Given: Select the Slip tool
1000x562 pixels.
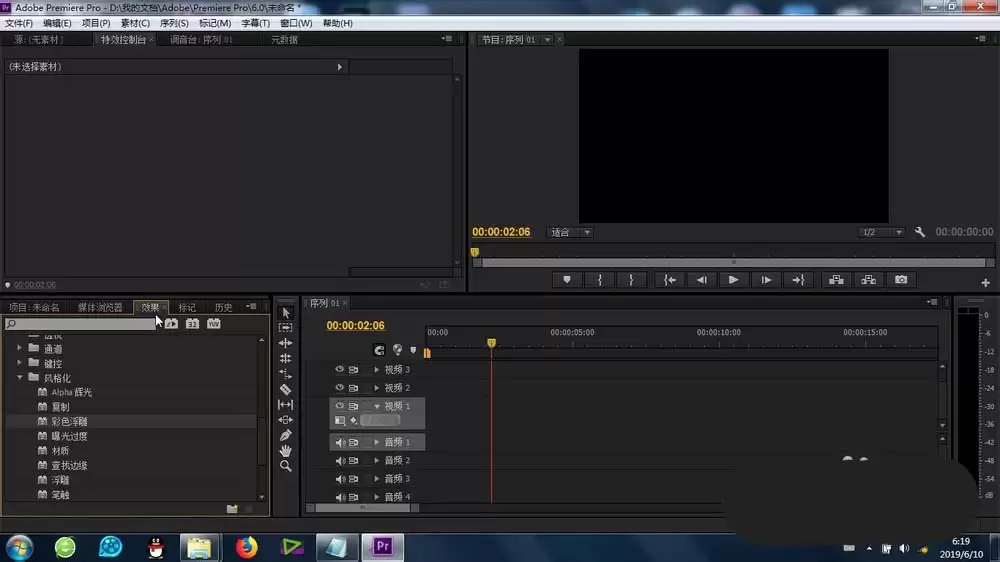Looking at the screenshot, I should coord(286,404).
